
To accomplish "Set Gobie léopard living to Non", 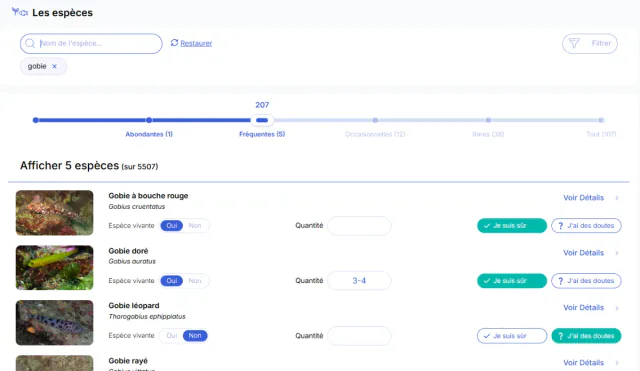I will point(195,335).
